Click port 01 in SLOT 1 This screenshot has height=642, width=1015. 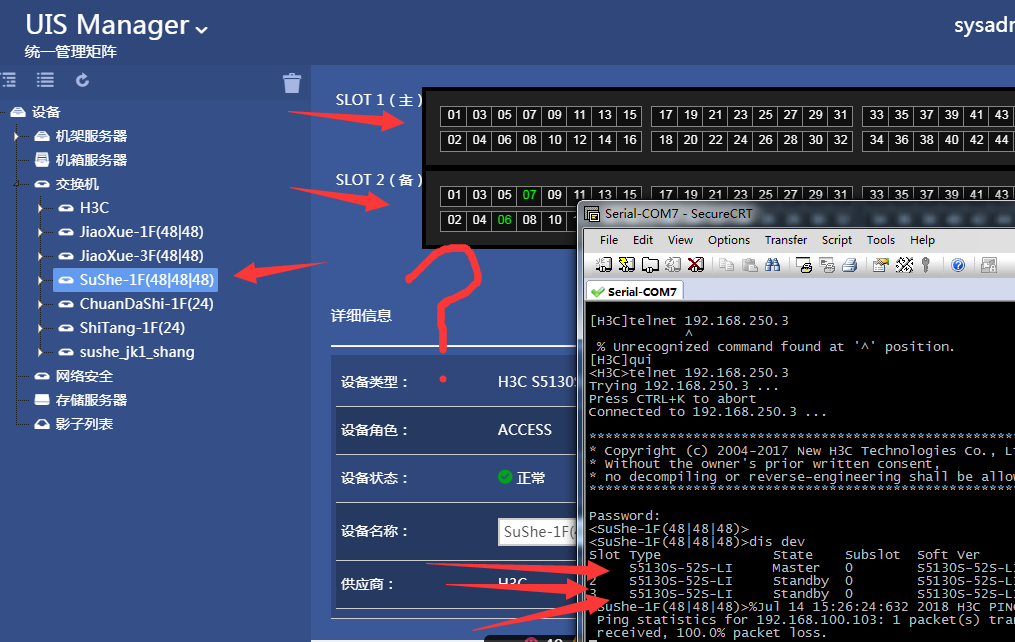tap(454, 115)
